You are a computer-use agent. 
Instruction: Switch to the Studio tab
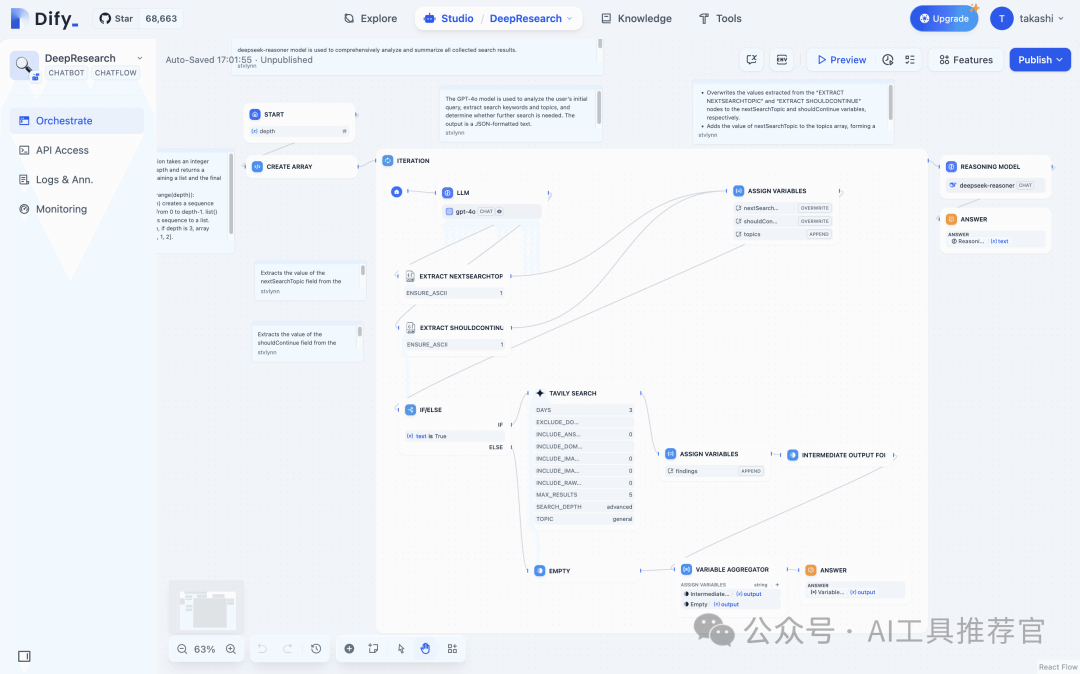[x=448, y=19]
